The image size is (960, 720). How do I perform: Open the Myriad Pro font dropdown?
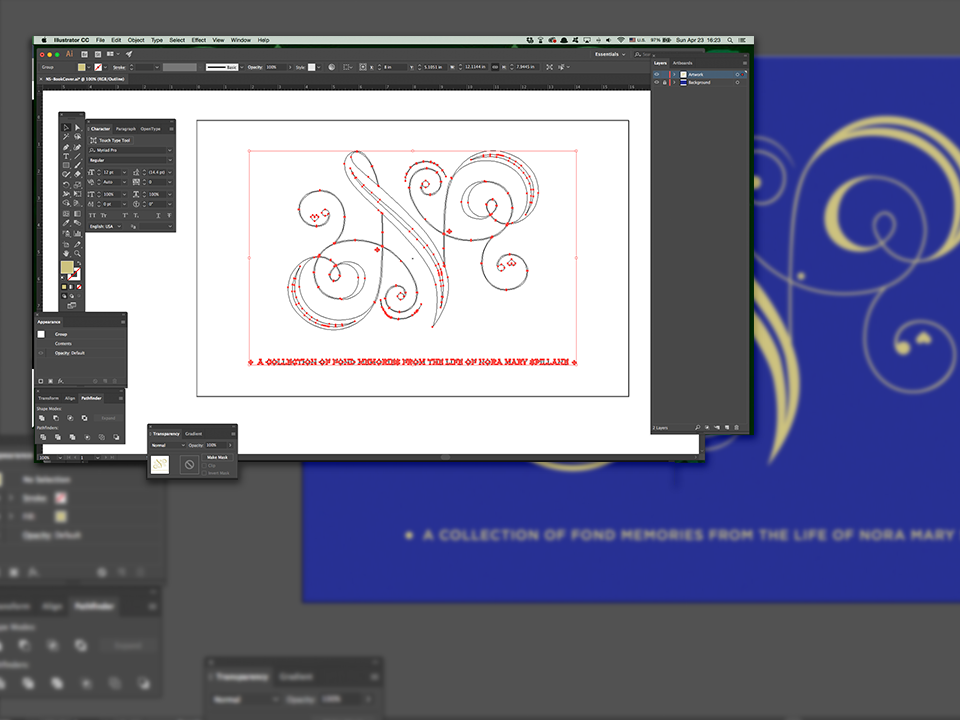click(x=170, y=150)
